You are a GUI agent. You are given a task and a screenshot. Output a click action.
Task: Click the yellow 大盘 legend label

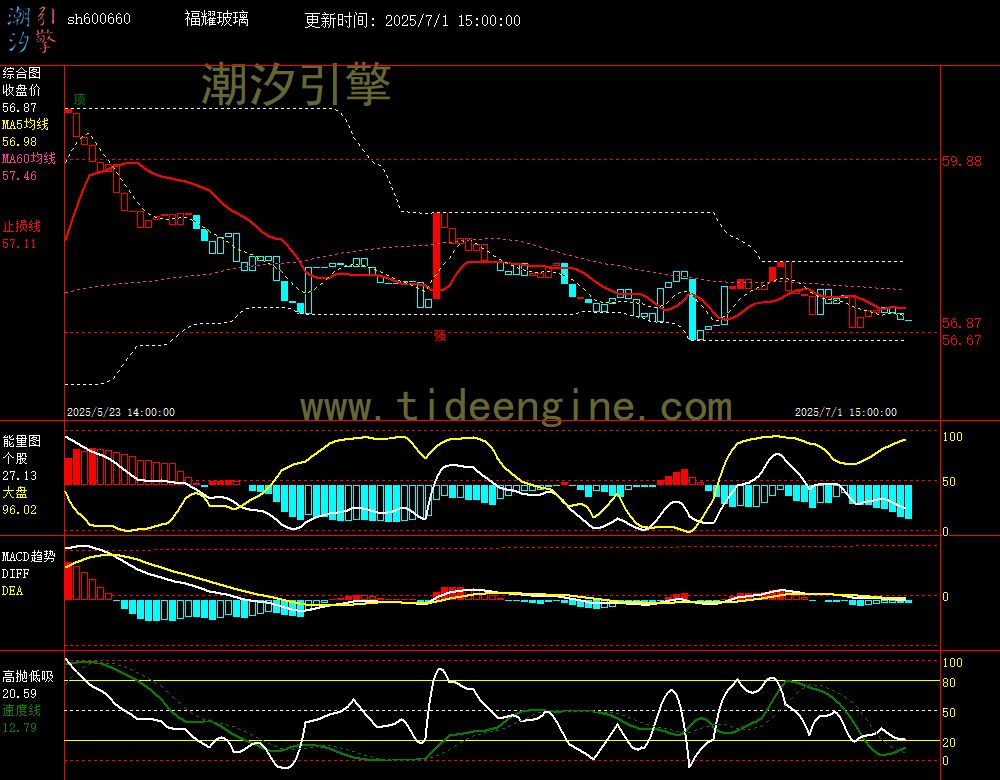click(15, 492)
